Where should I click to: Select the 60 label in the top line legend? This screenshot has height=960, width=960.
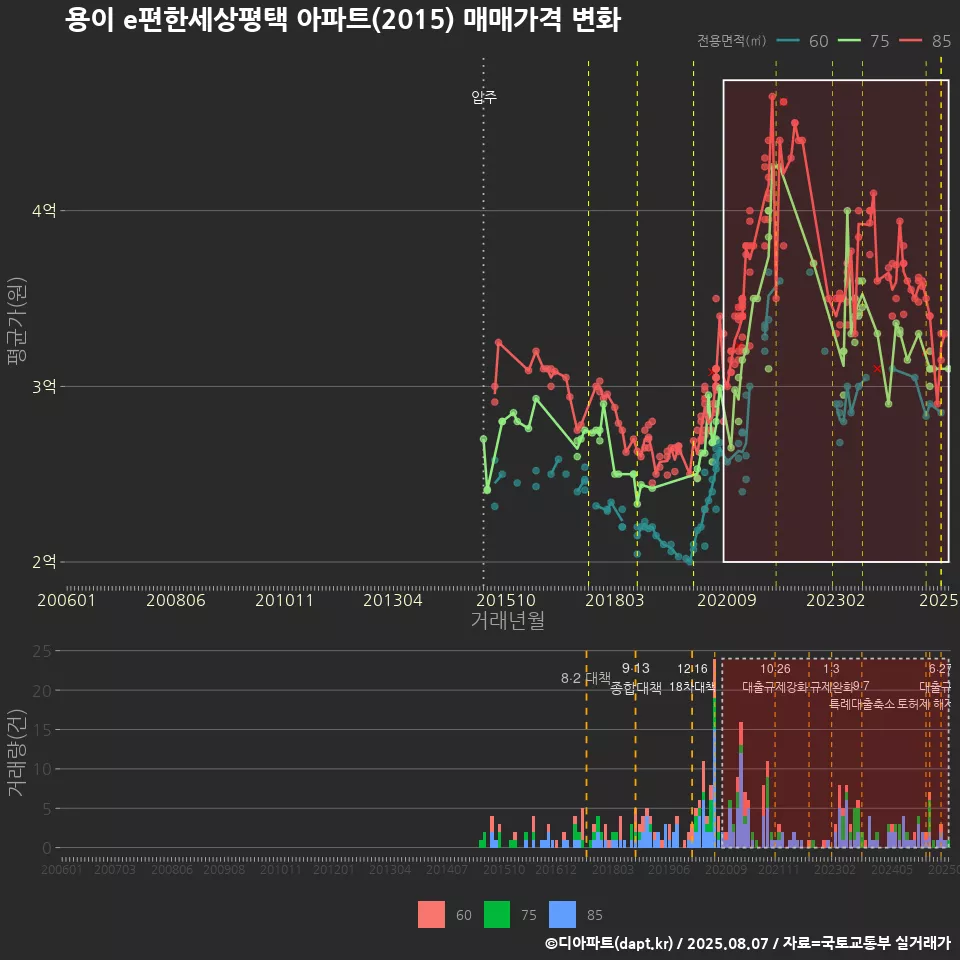coord(819,41)
